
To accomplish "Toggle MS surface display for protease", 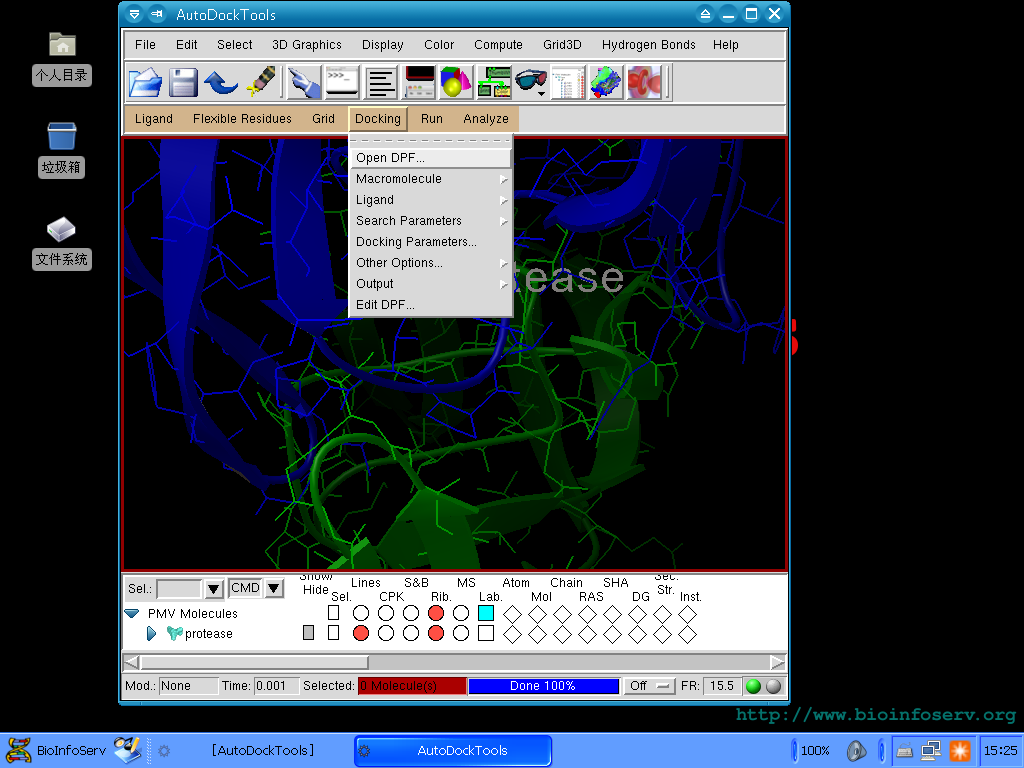I will click(x=461, y=633).
